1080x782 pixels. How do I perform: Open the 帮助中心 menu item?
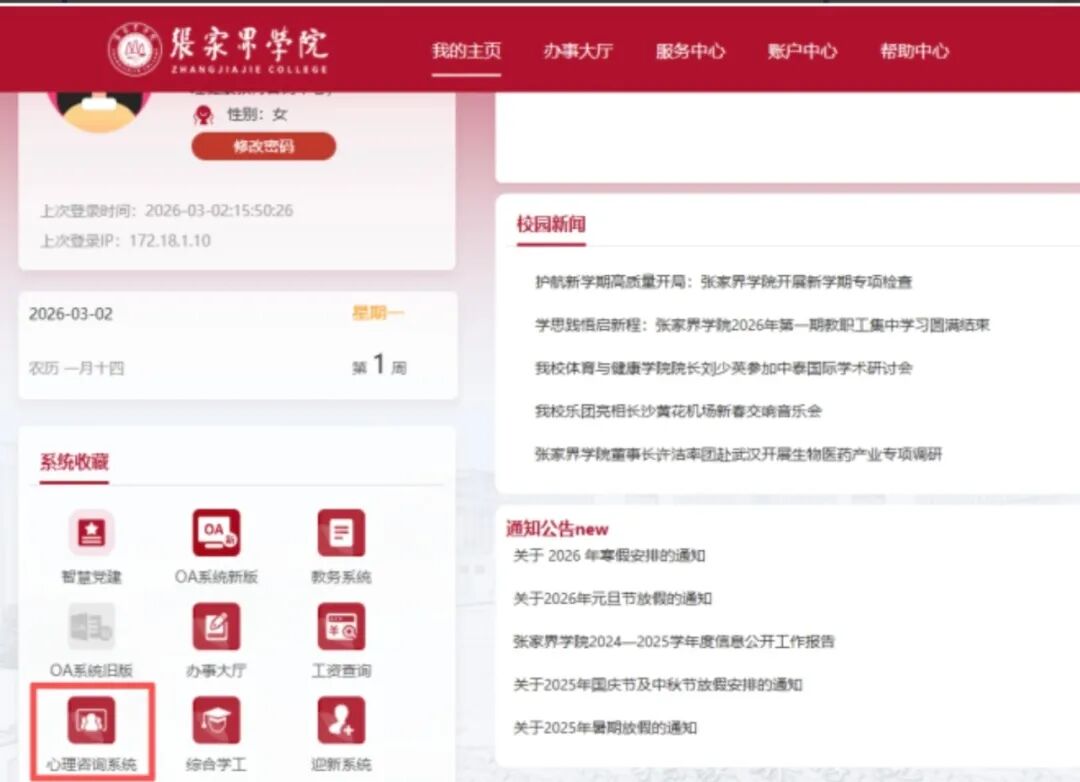(x=914, y=49)
